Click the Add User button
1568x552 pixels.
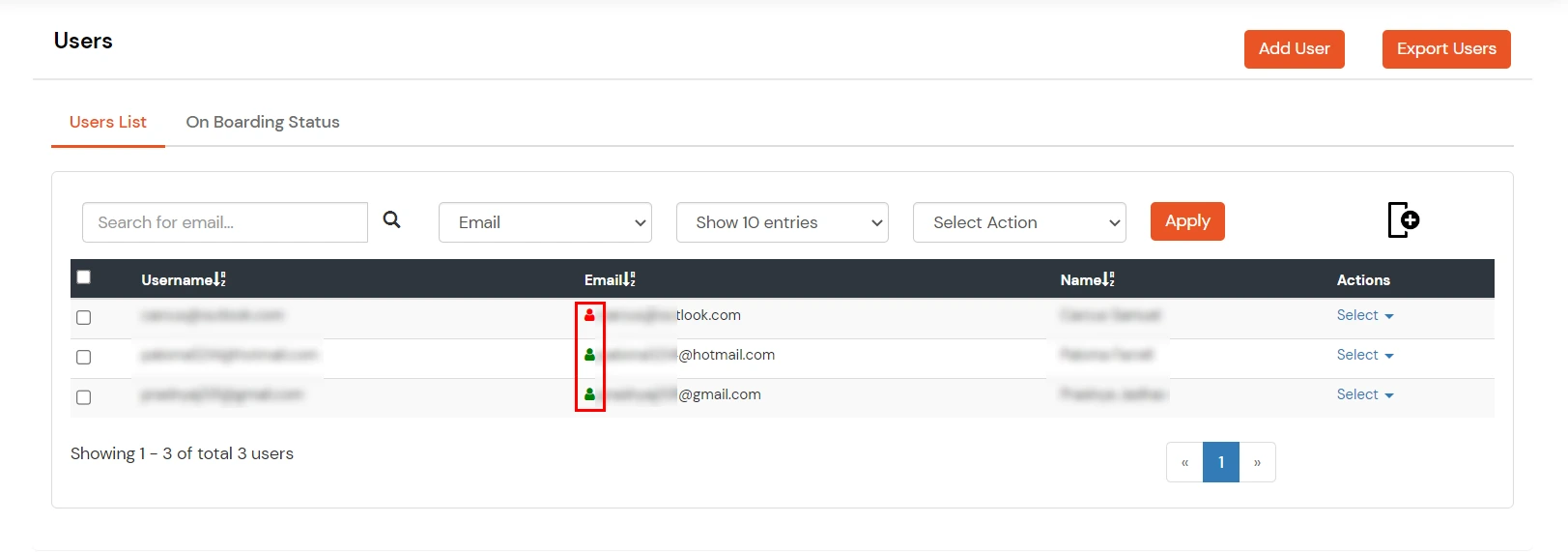(1295, 49)
